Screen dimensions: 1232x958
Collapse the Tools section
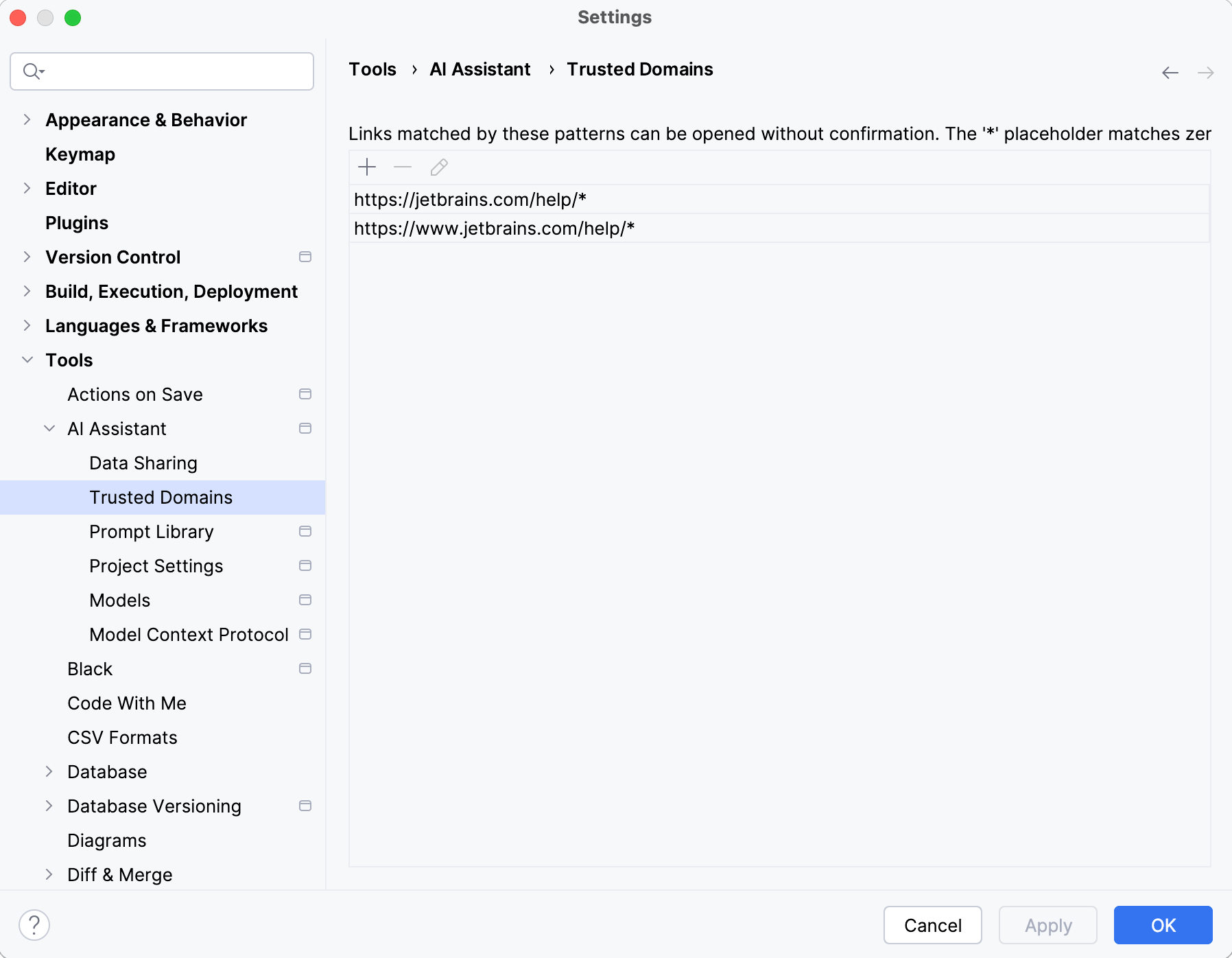pyautogui.click(x=27, y=360)
